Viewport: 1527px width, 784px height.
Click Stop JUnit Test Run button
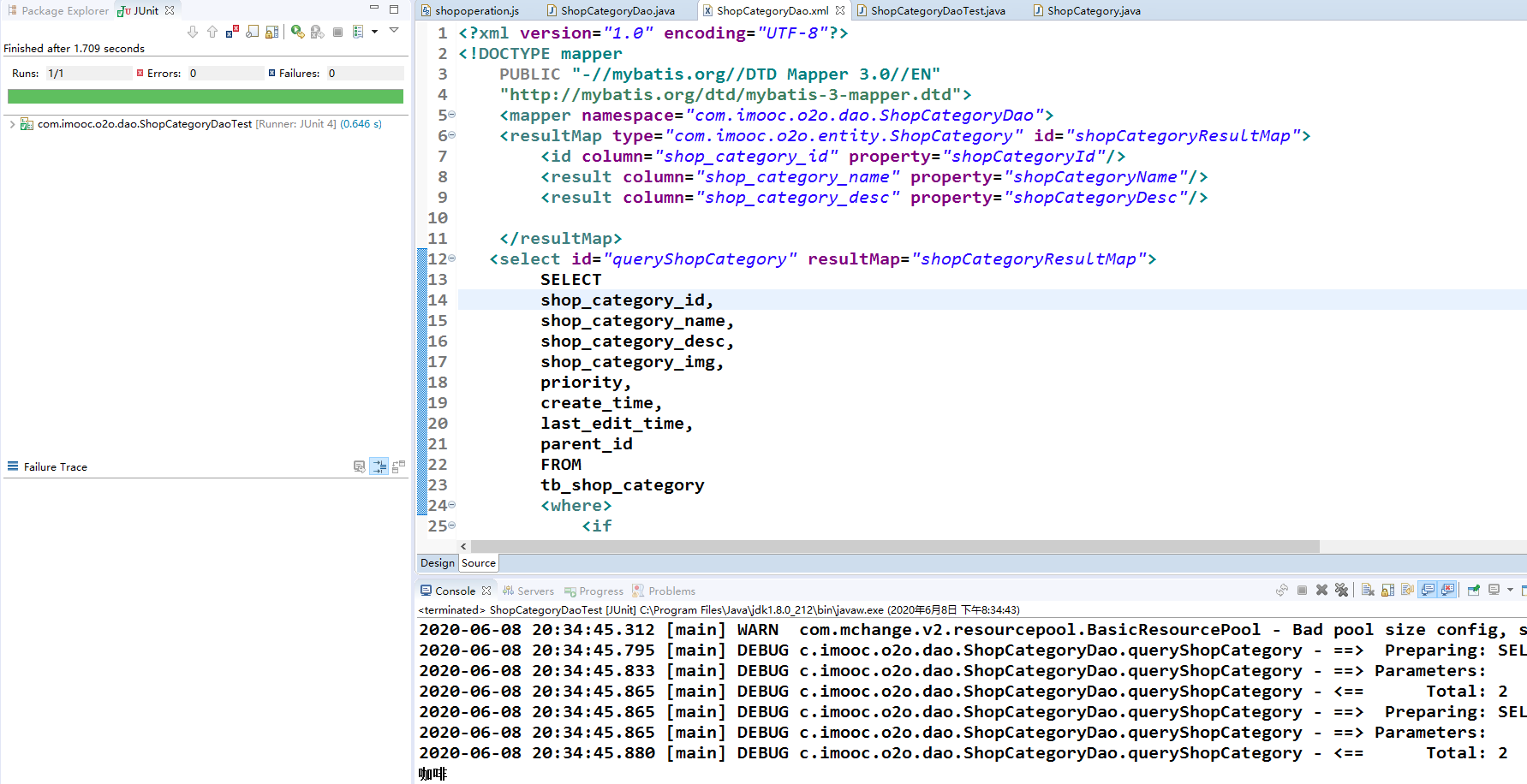(x=337, y=32)
